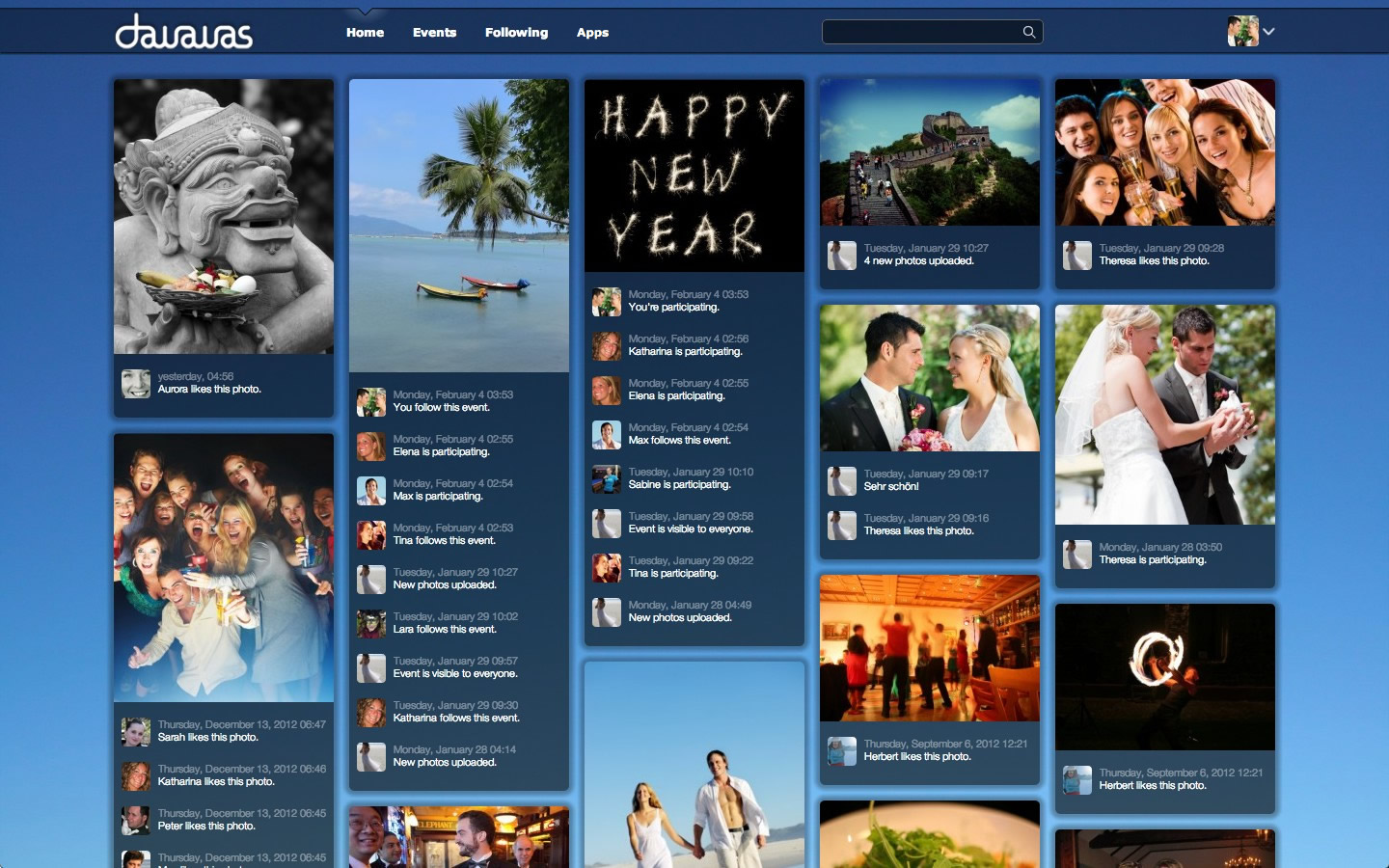Click avatar beside 'You follow this event'
Screen dimensions: 1389x868
click(371, 402)
